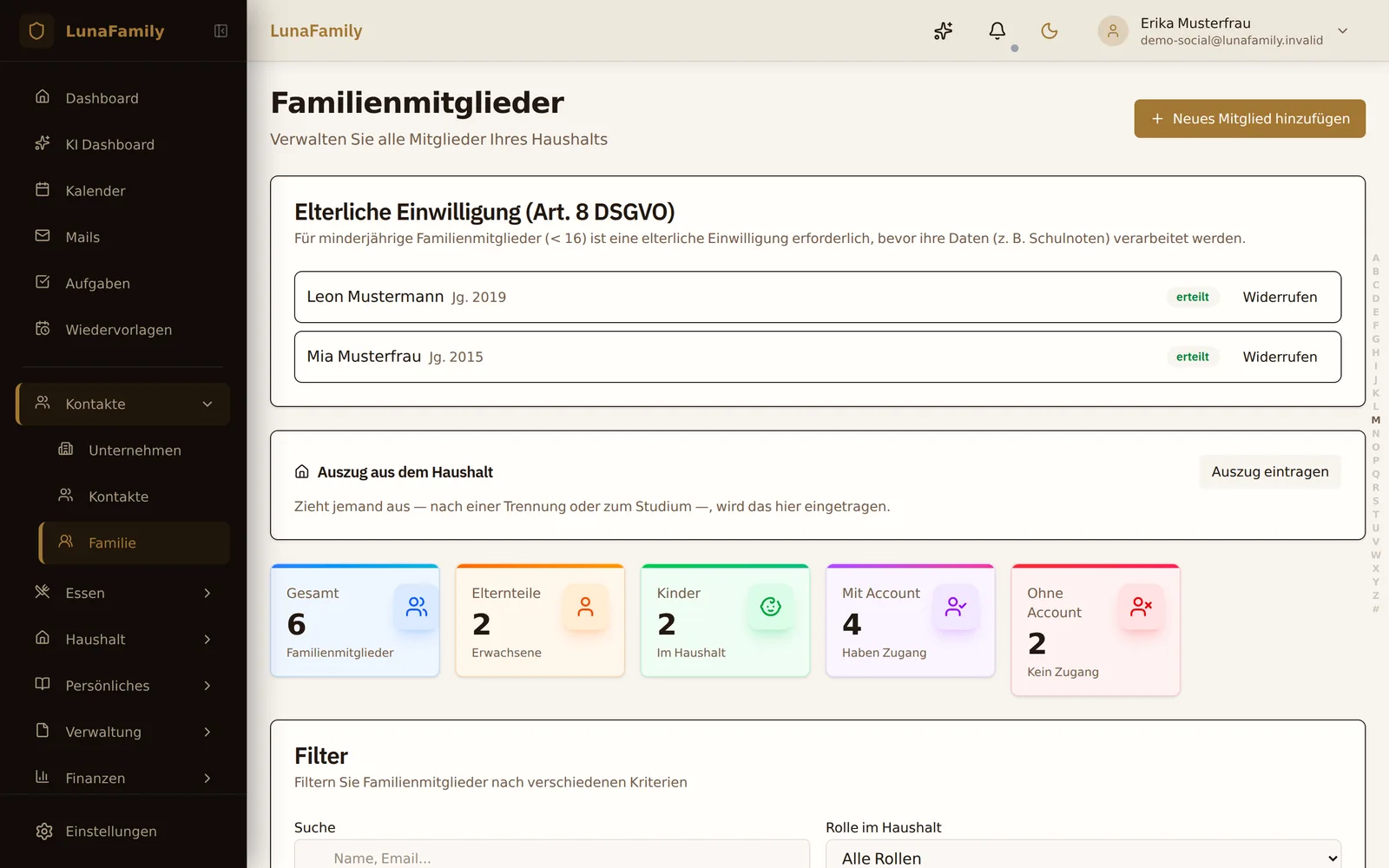The image size is (1389, 868).
Task: Click the house icon beside Auszug aus dem Haushalt
Action: 302,472
